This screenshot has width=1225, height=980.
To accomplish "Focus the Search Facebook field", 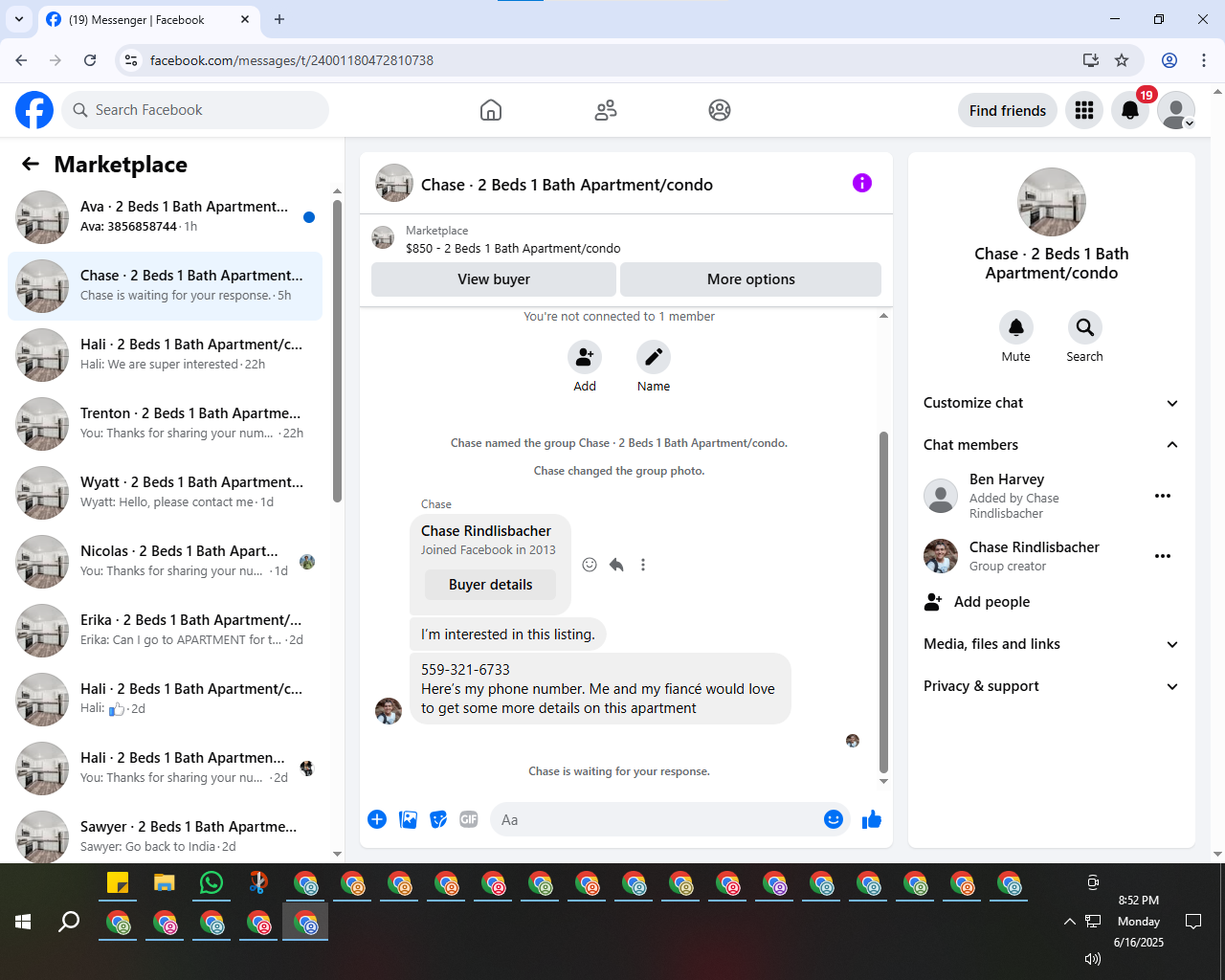I will pos(195,110).
